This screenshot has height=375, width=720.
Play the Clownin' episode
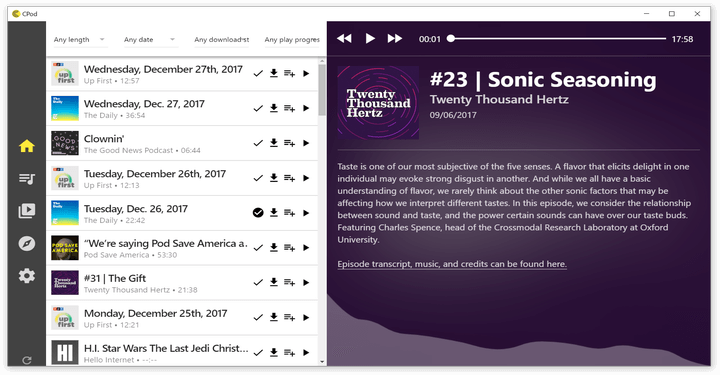point(306,143)
